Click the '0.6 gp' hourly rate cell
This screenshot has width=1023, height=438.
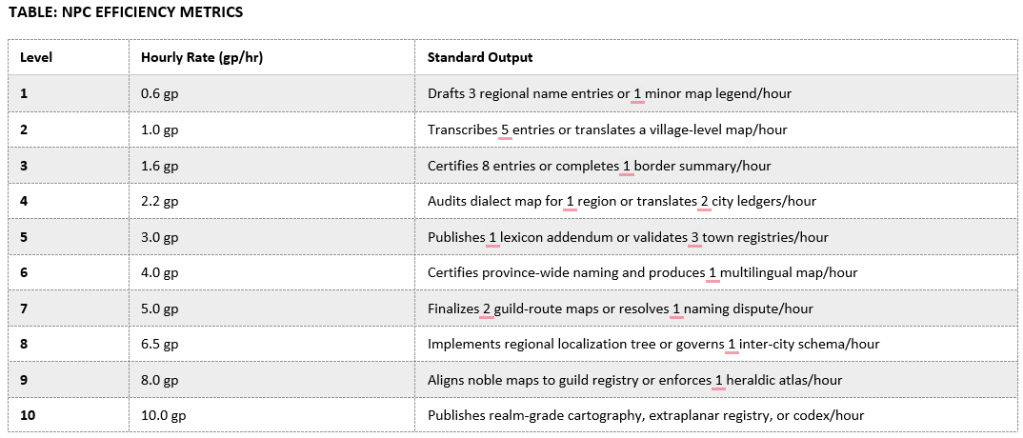(x=160, y=93)
